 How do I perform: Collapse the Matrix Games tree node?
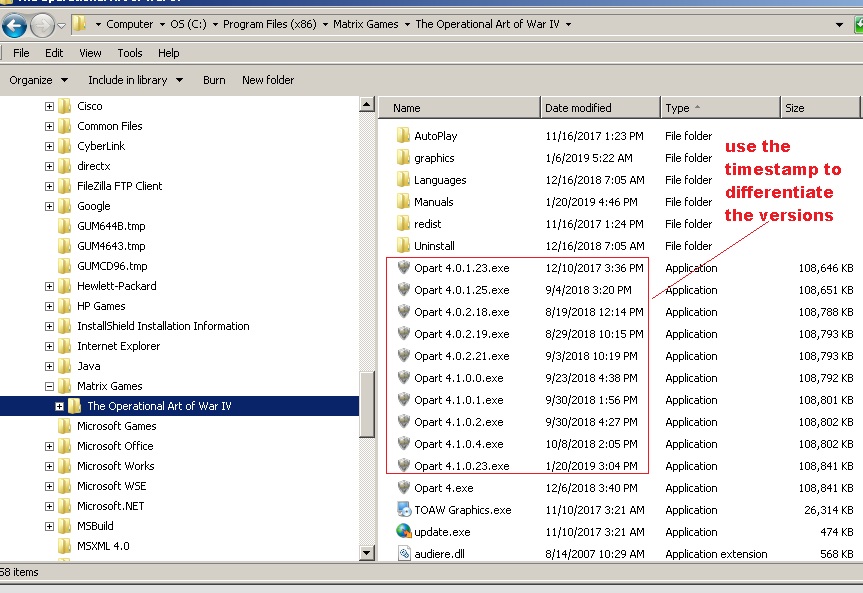tap(50, 386)
